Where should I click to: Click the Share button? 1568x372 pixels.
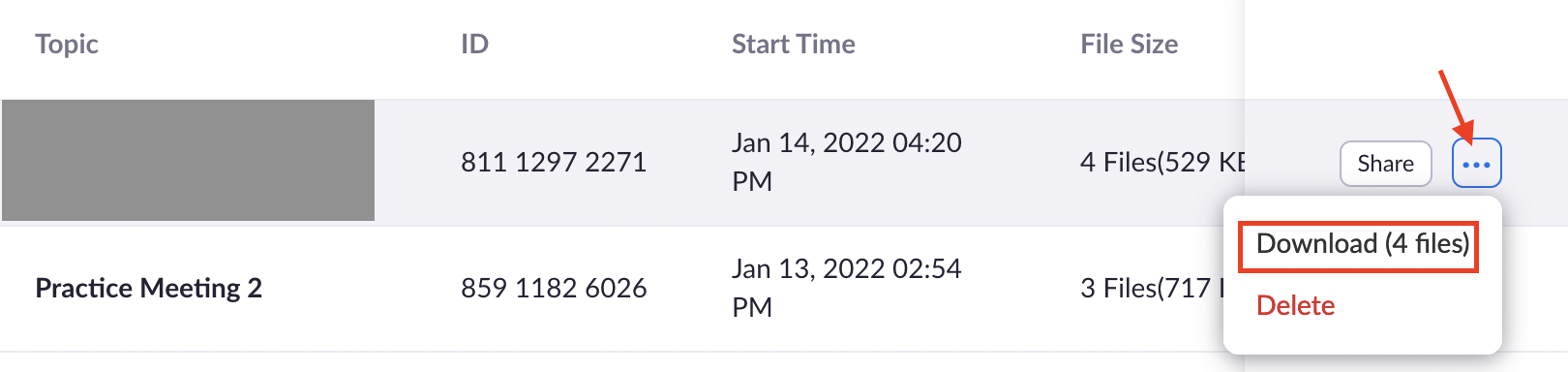coord(1385,163)
